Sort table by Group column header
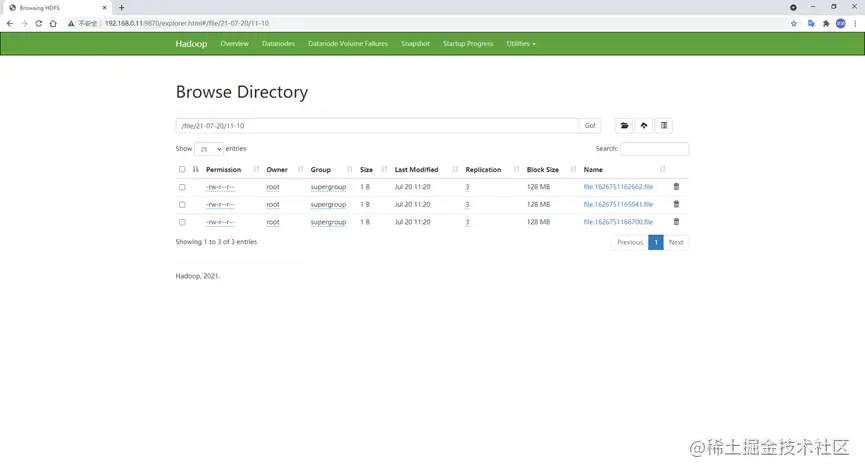Screen dimensions: 865x473 pos(321,169)
